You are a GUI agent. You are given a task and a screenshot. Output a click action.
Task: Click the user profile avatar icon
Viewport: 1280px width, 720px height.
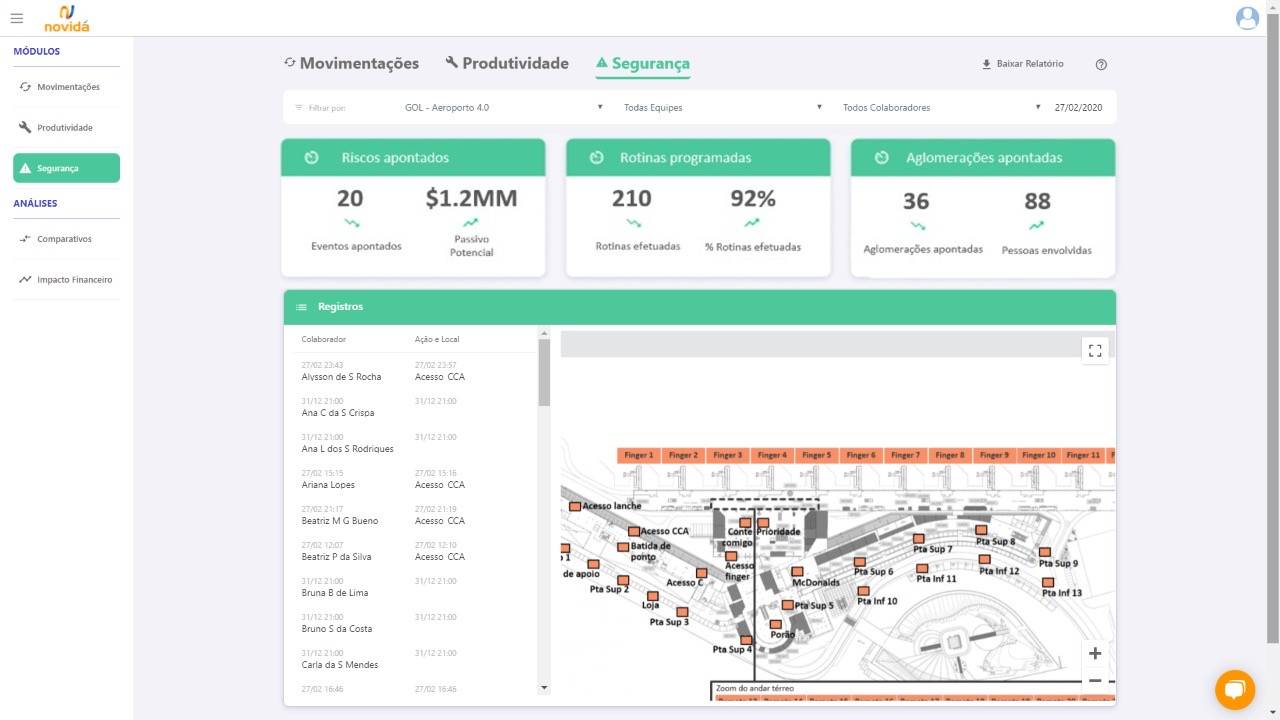(1247, 18)
